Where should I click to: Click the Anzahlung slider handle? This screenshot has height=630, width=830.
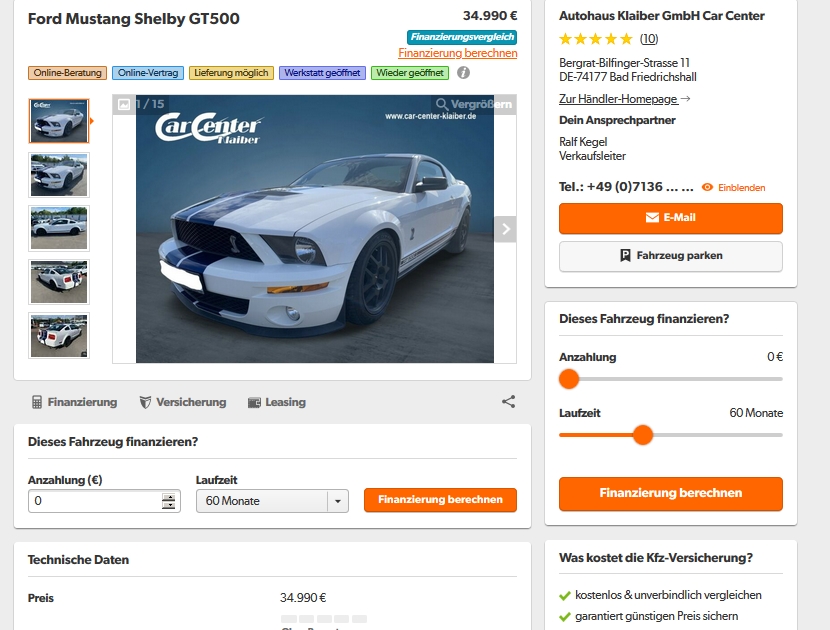(569, 379)
